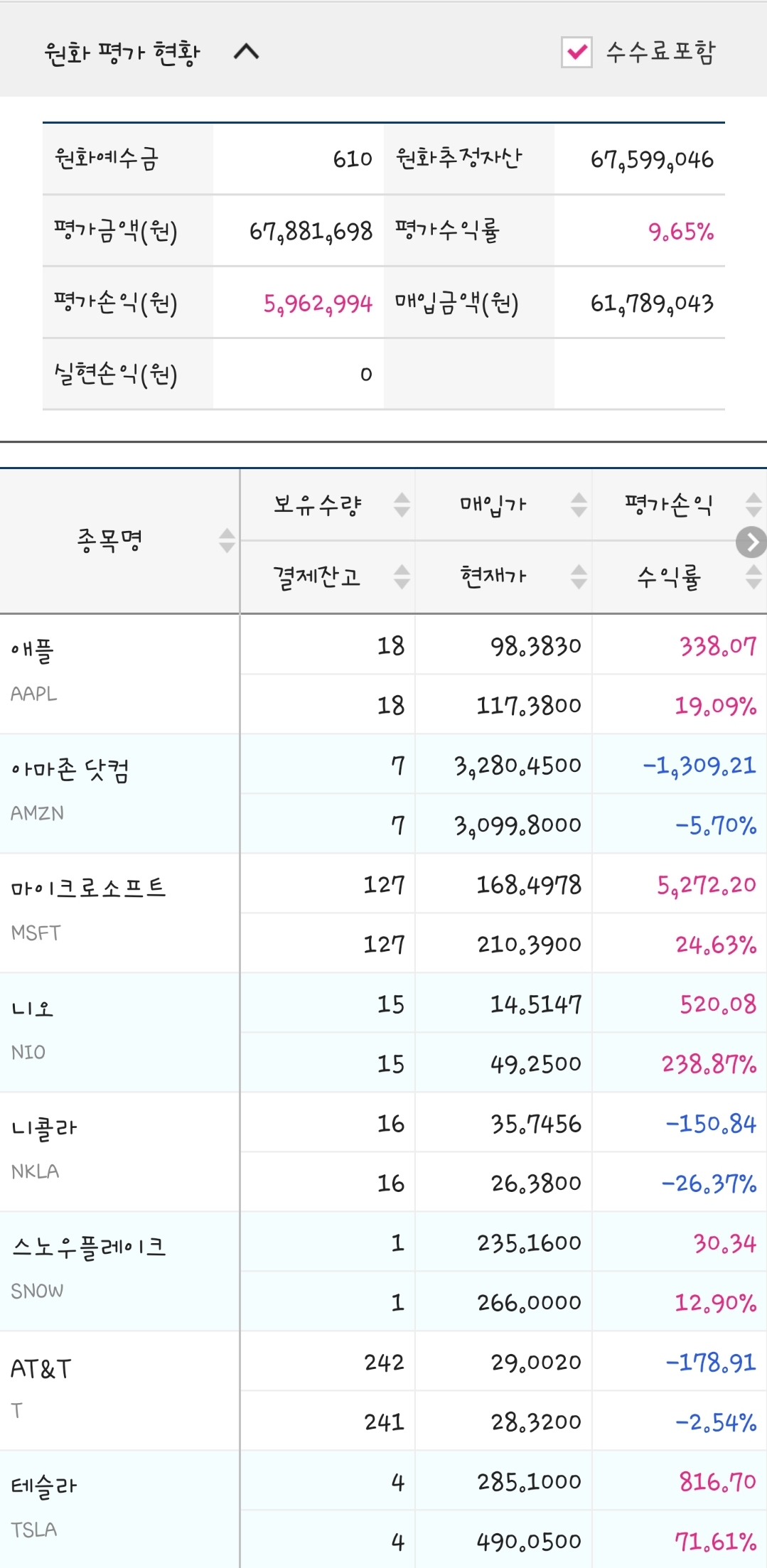
Task: Select the AAPL ticker text
Action: (33, 694)
